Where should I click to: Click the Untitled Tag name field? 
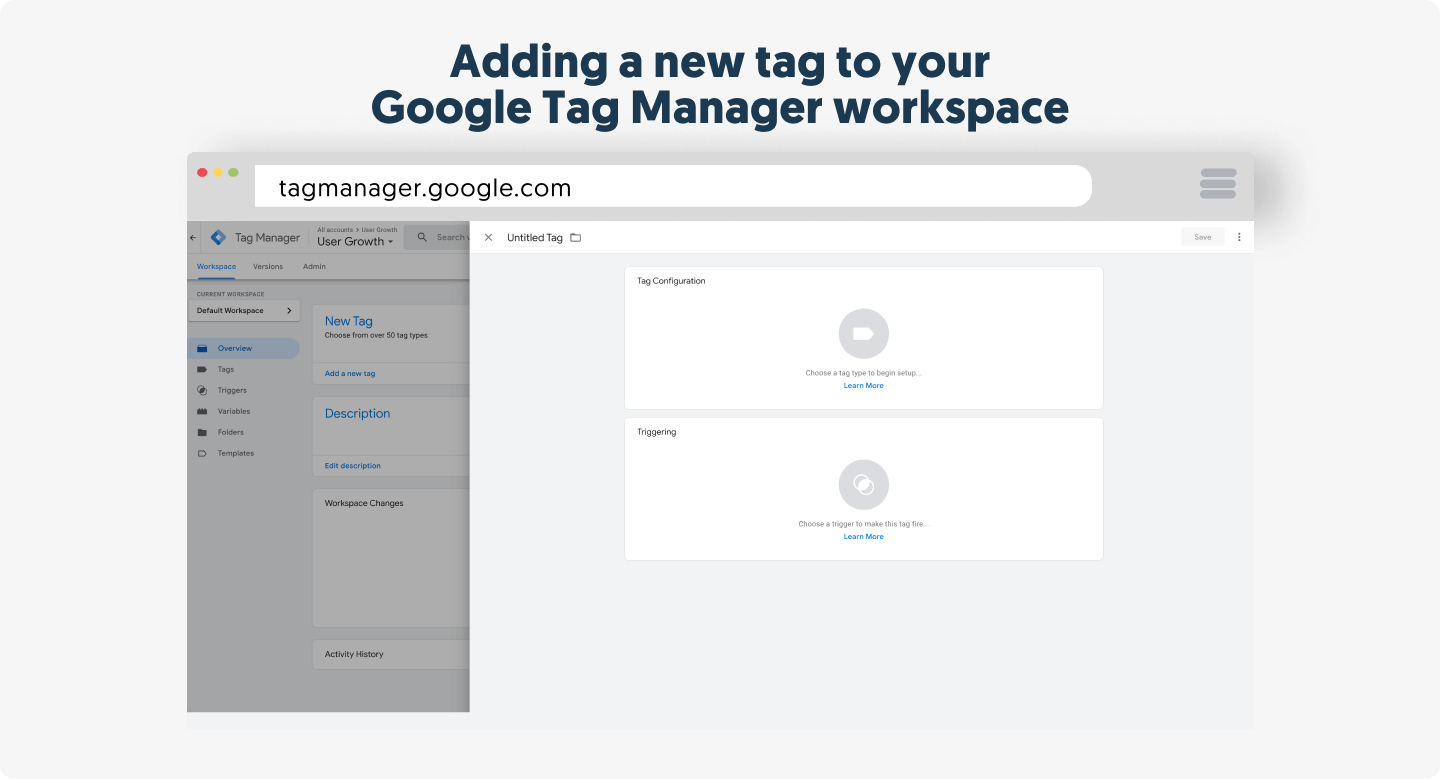534,238
